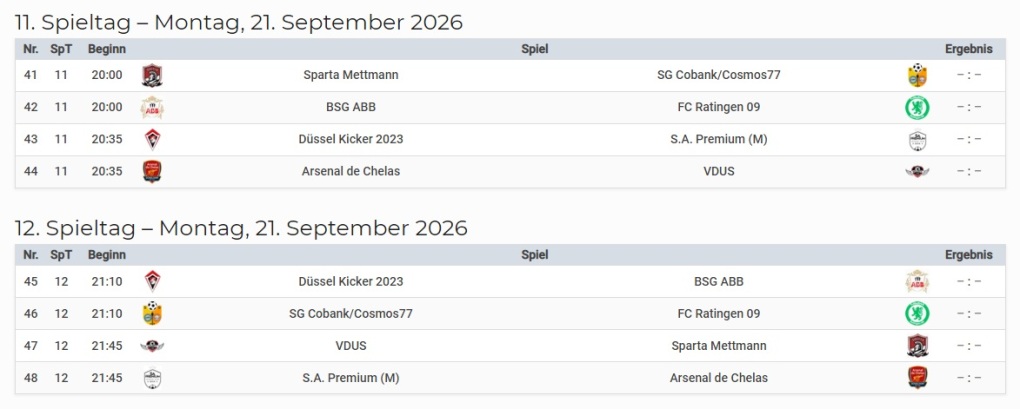Click VDUS logo in match 47

[152, 346]
